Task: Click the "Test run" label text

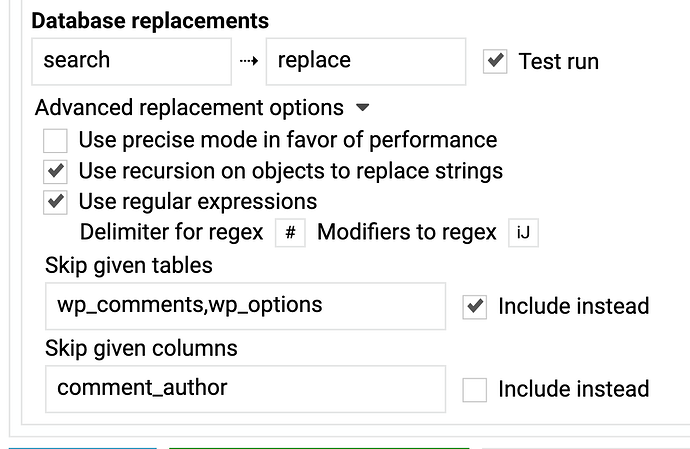Action: (x=559, y=61)
